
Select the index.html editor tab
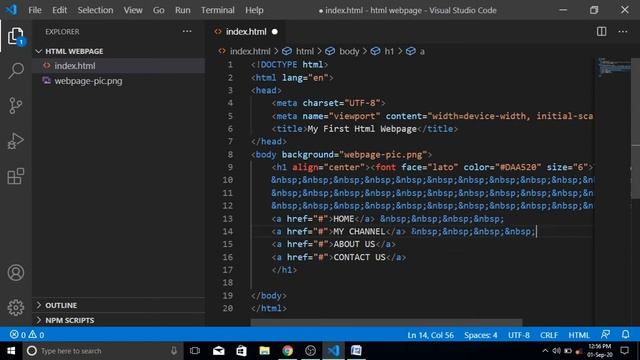(x=246, y=31)
